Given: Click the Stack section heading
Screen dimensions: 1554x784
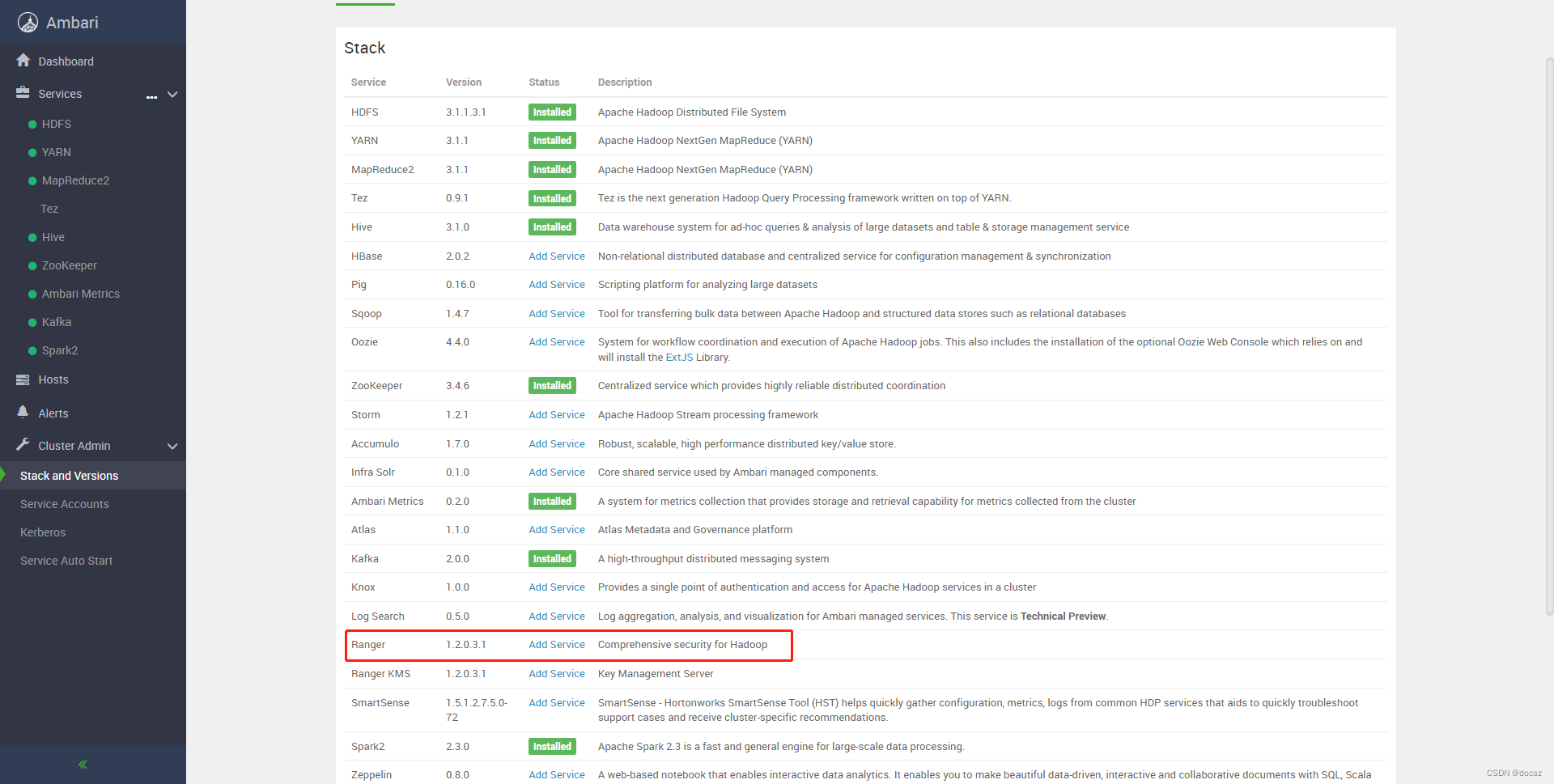Looking at the screenshot, I should (x=364, y=48).
